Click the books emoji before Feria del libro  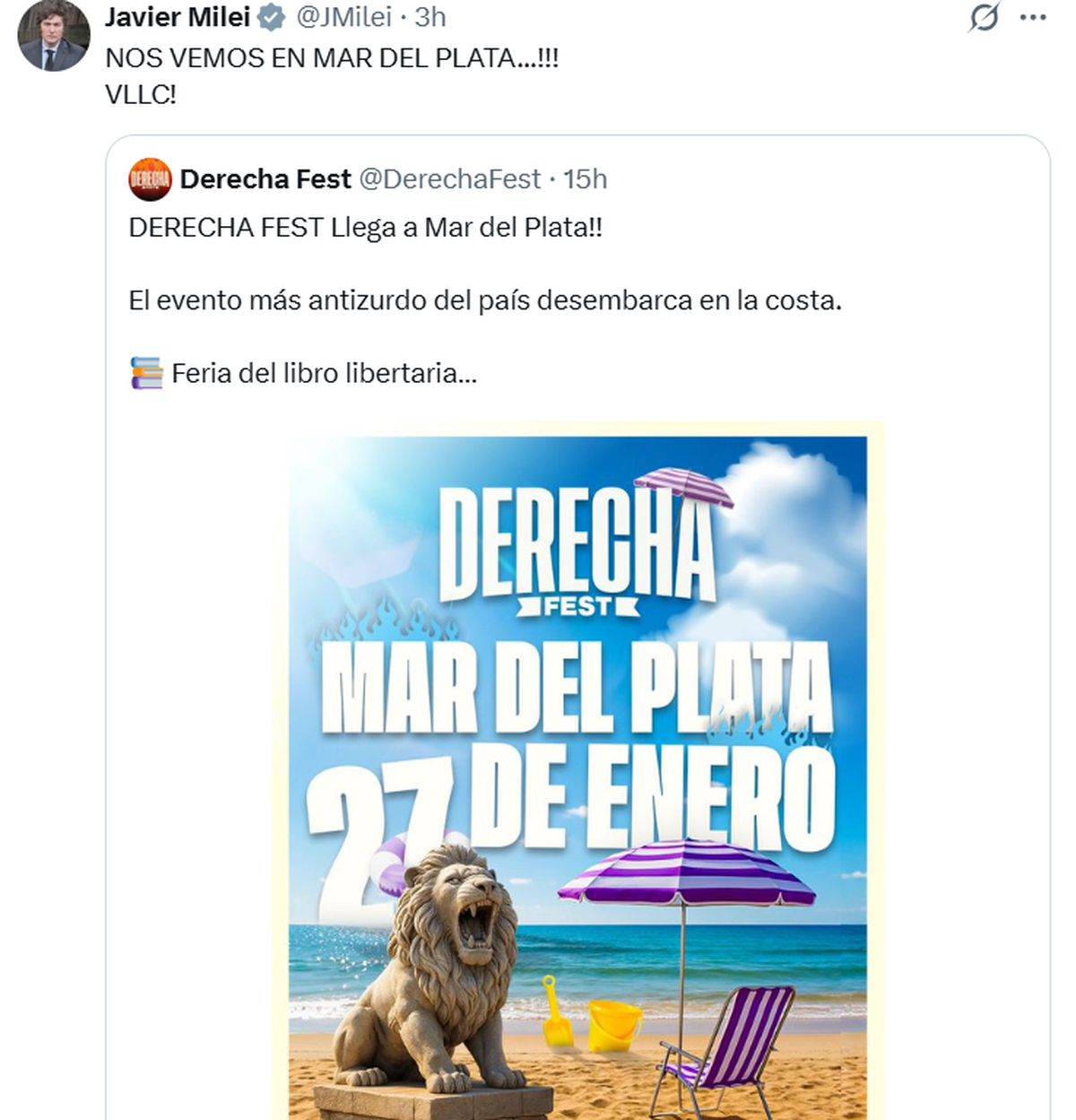pyautogui.click(x=146, y=373)
